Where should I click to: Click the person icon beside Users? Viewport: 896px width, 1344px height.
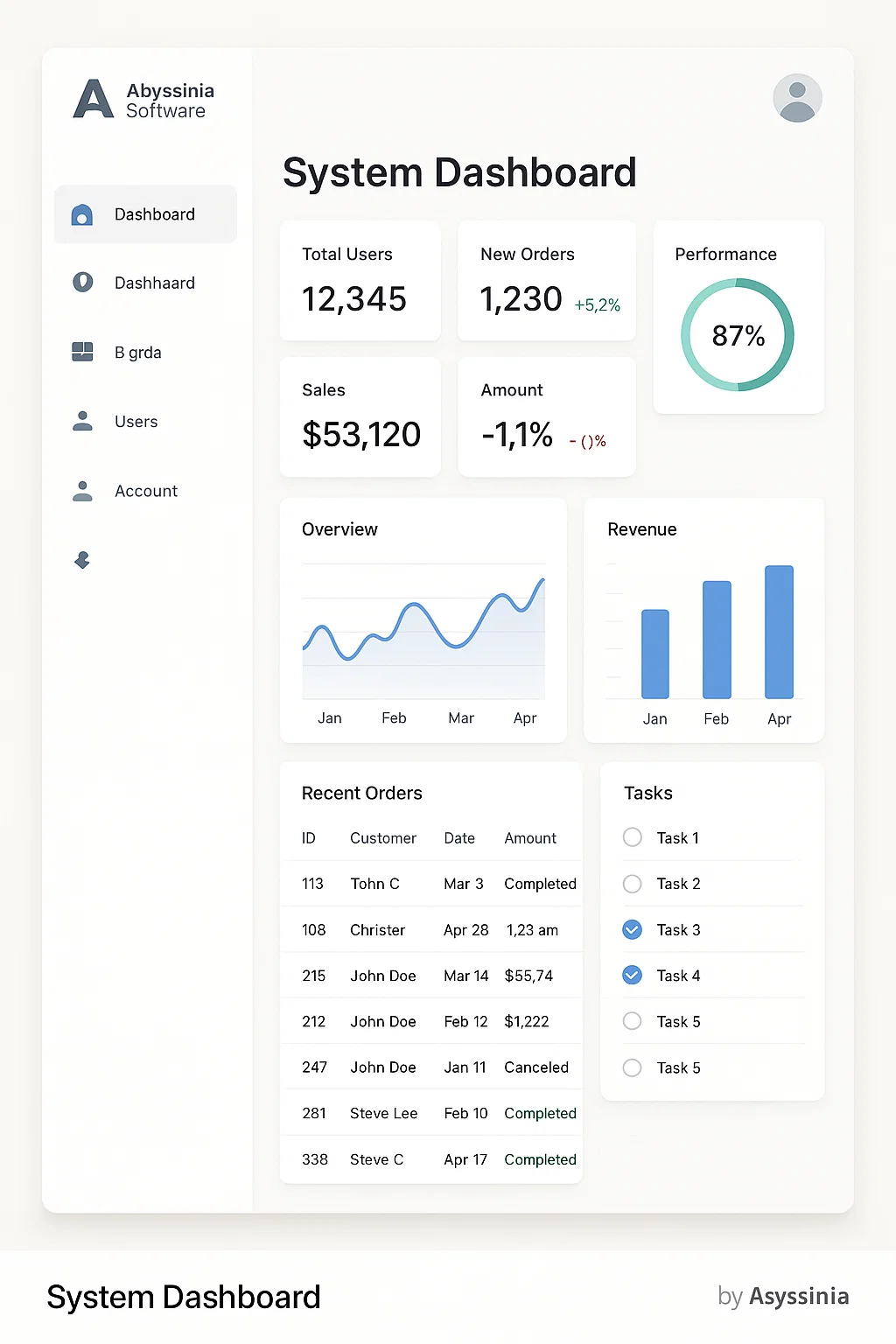[x=82, y=422]
